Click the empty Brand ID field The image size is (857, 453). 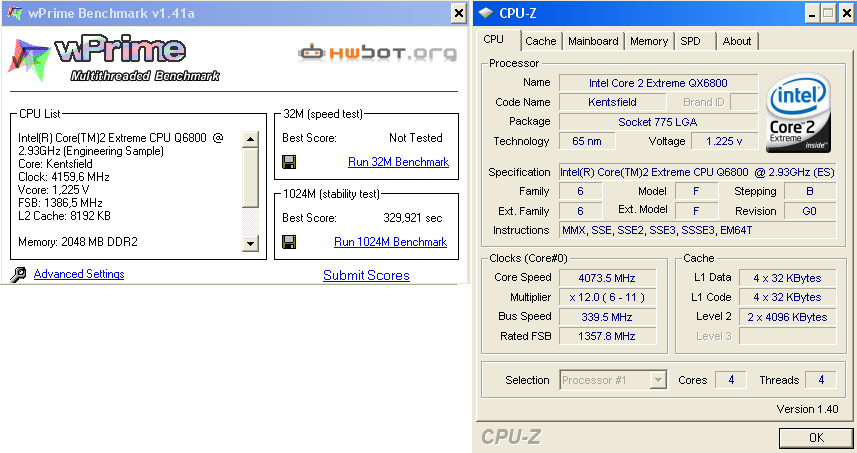coord(744,102)
